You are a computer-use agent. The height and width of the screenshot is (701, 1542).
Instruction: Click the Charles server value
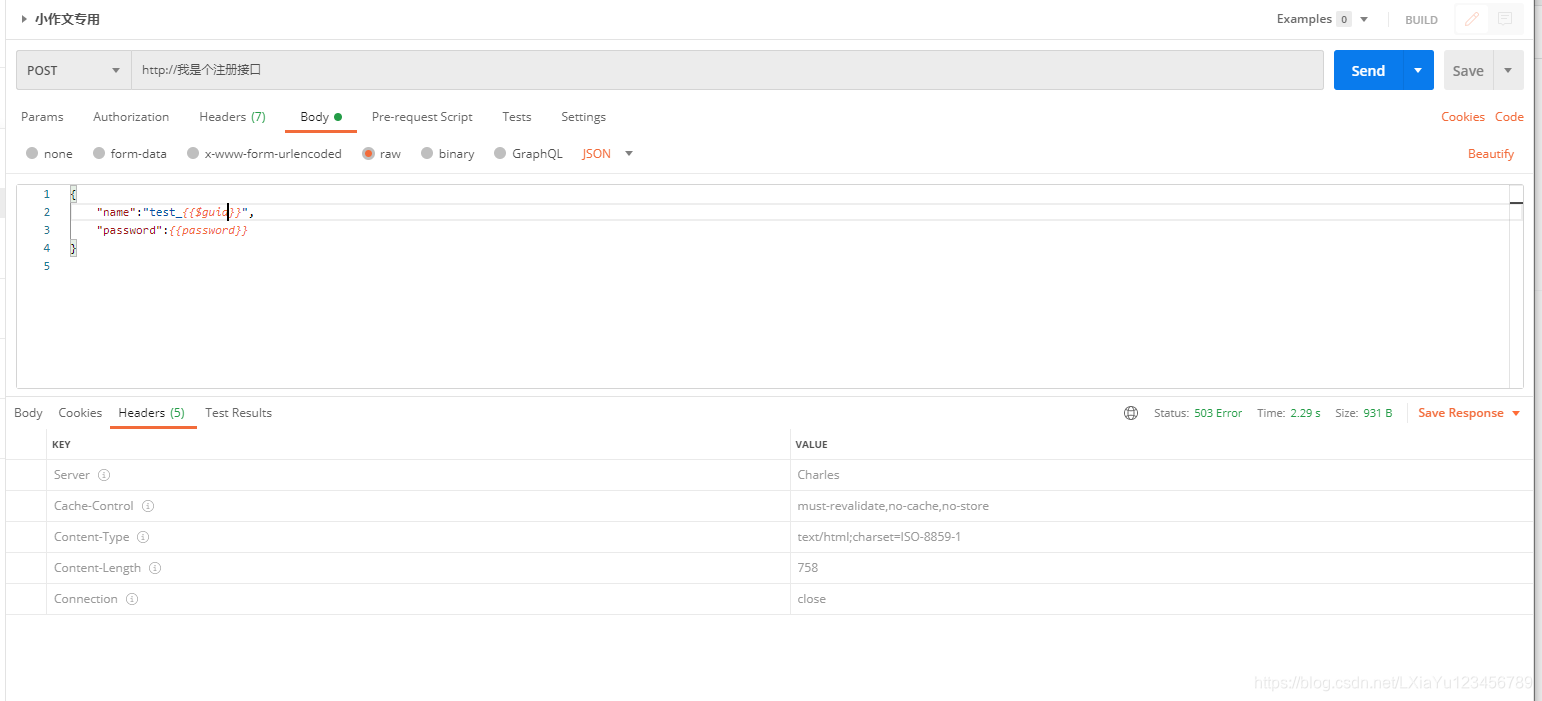pos(818,475)
